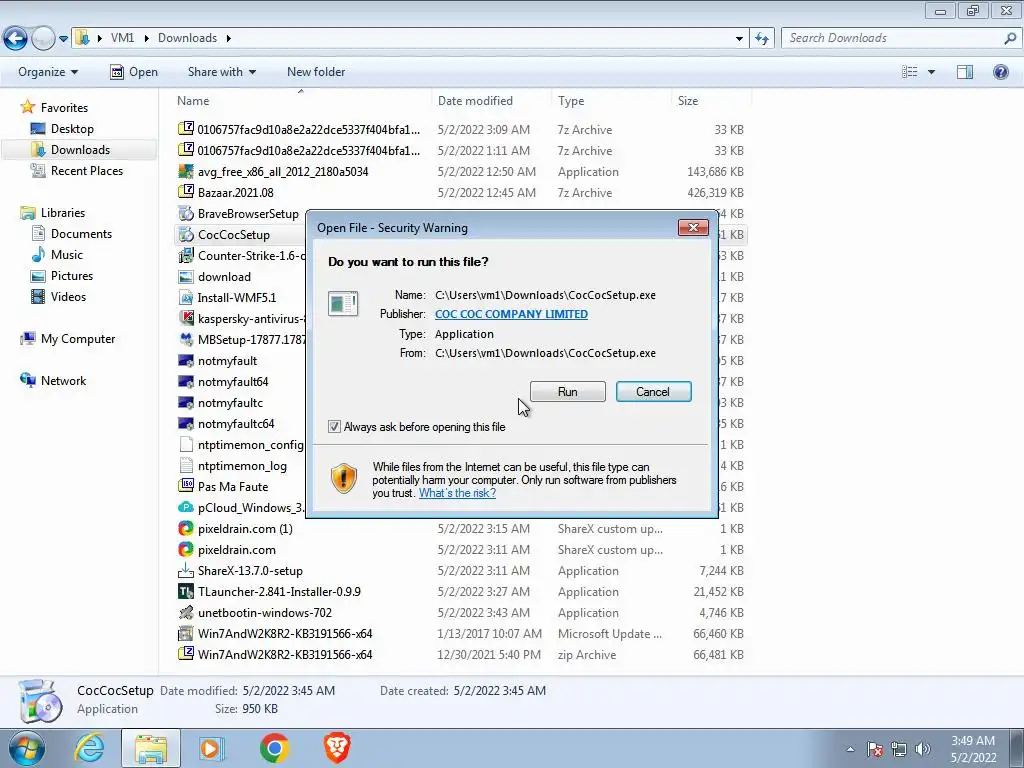The width and height of the screenshot is (1024, 768).
Task: Open the COC COC COMPANY LIMITED publisher link
Action: [511, 314]
